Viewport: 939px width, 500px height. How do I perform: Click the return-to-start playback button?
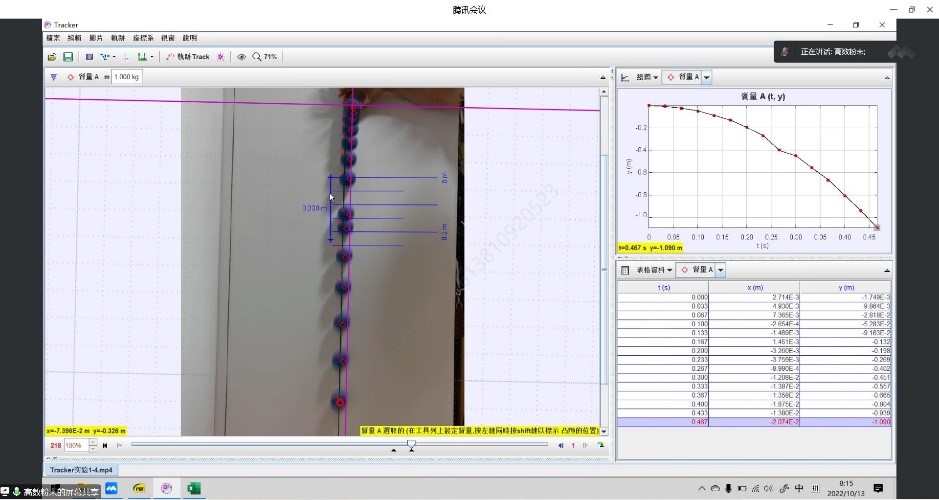(x=105, y=445)
